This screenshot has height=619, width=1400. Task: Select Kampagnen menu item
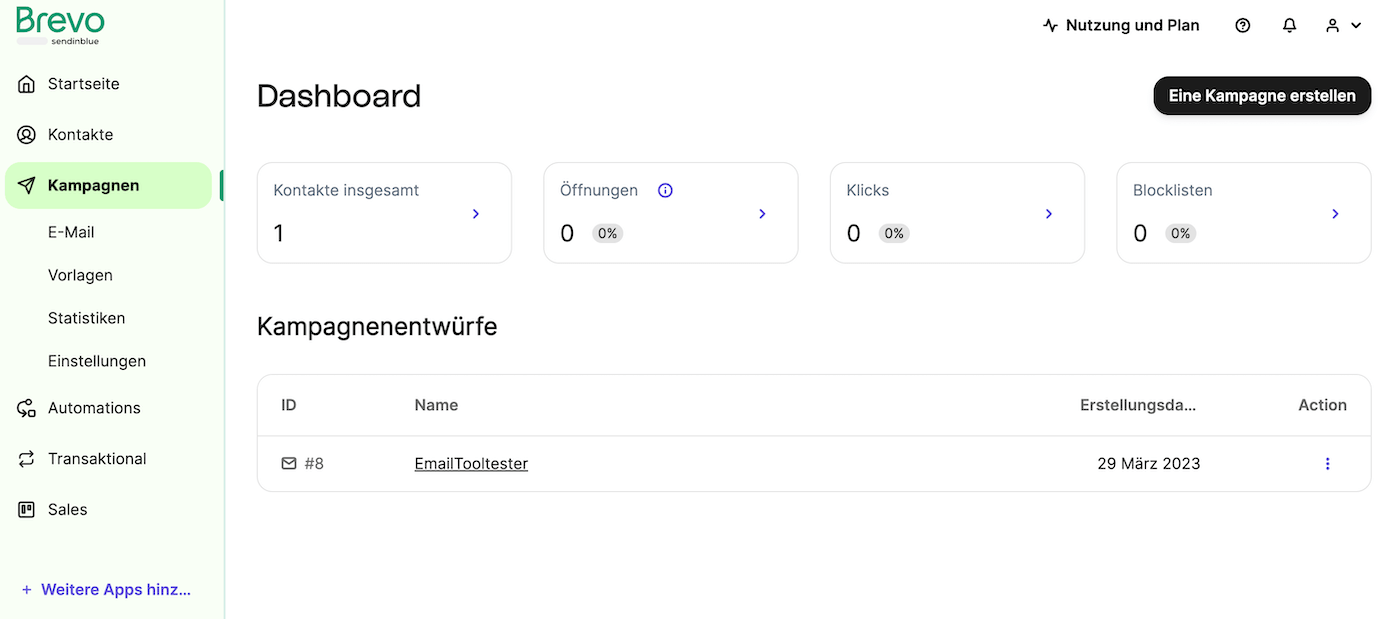coord(108,185)
